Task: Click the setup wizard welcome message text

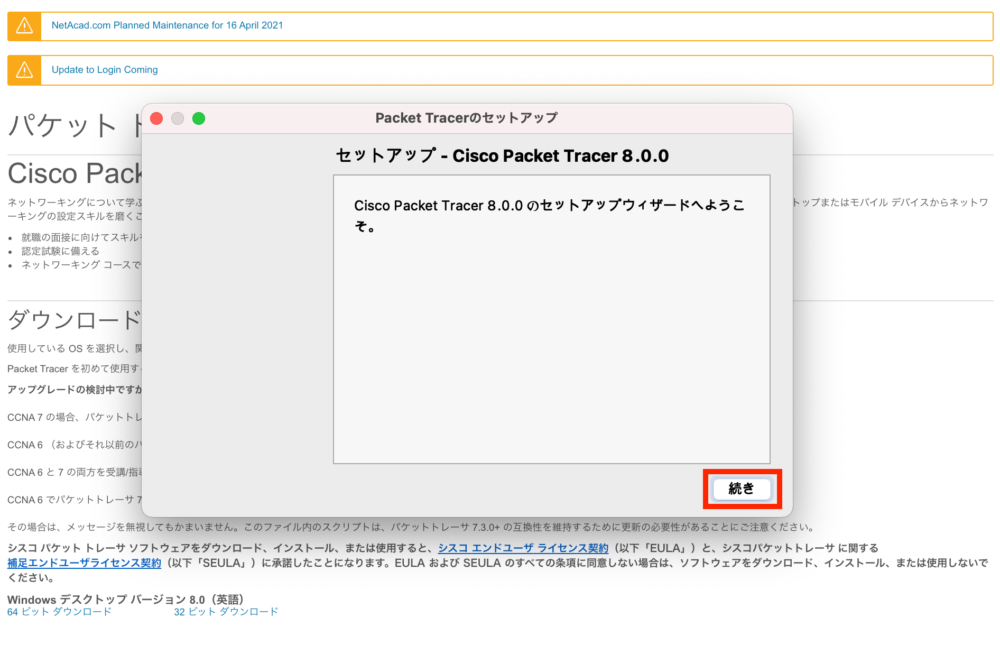Action: pos(549,215)
